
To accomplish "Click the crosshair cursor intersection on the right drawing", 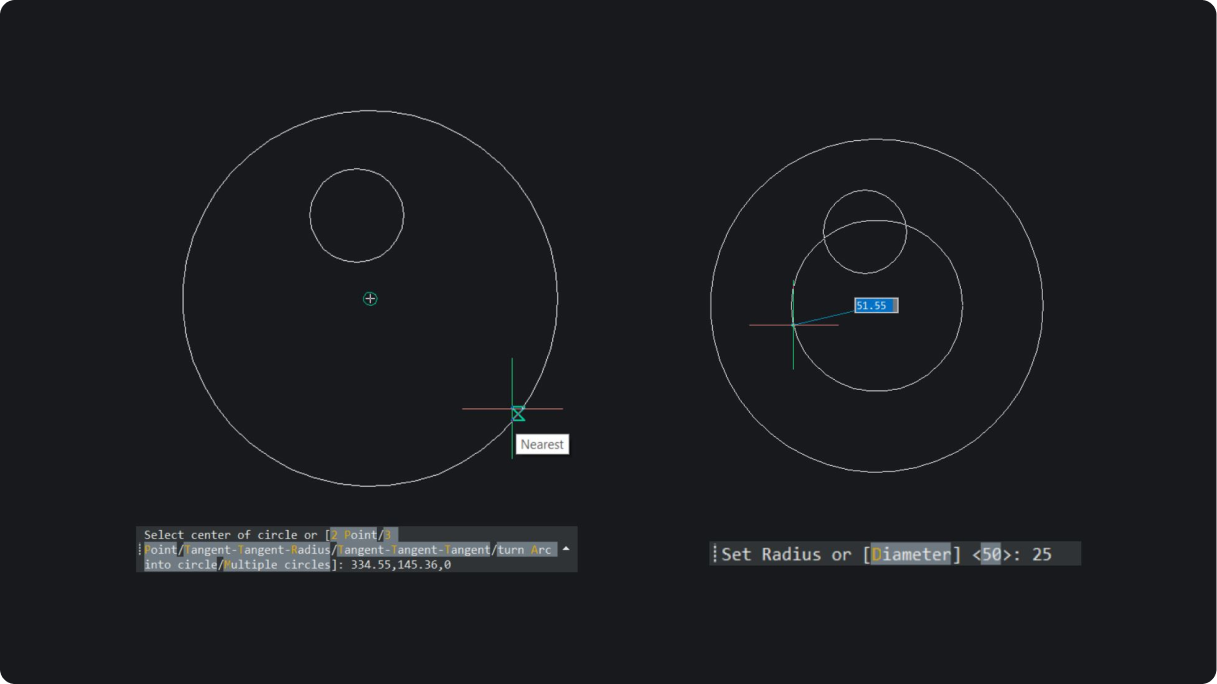I will (793, 325).
